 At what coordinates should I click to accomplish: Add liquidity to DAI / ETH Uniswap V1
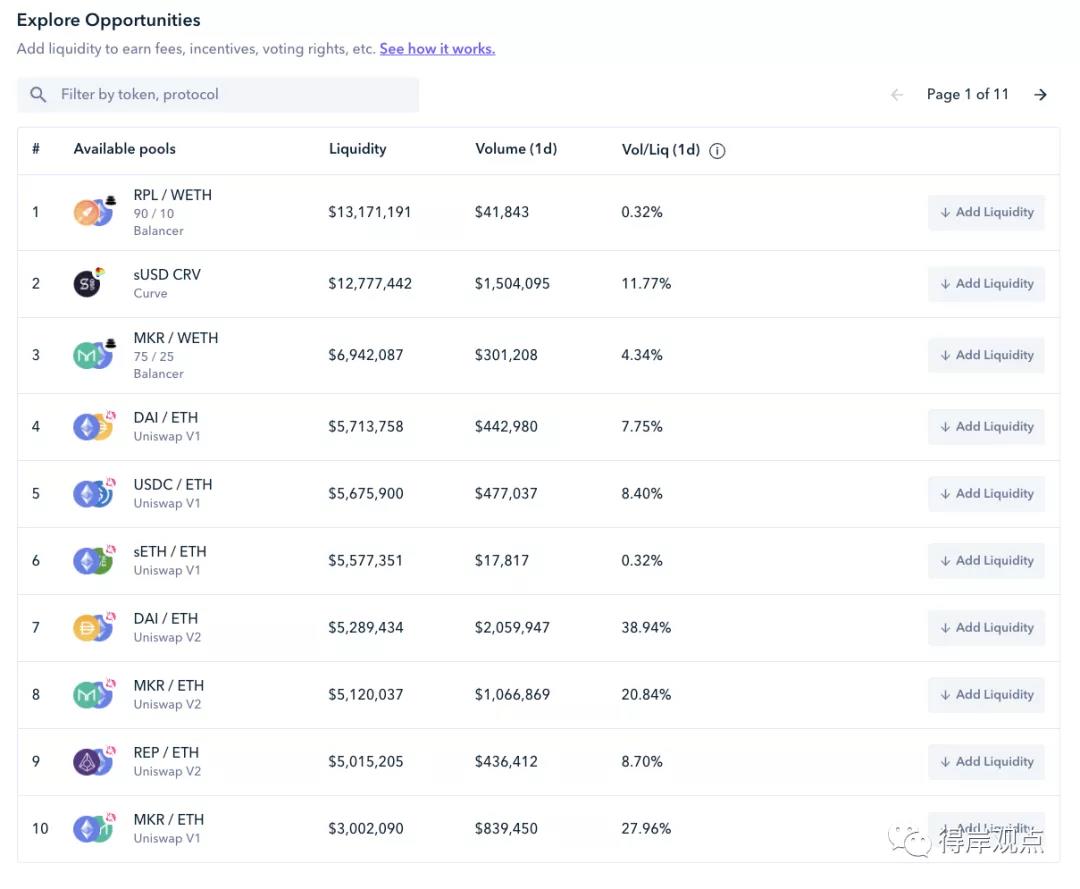coord(986,427)
